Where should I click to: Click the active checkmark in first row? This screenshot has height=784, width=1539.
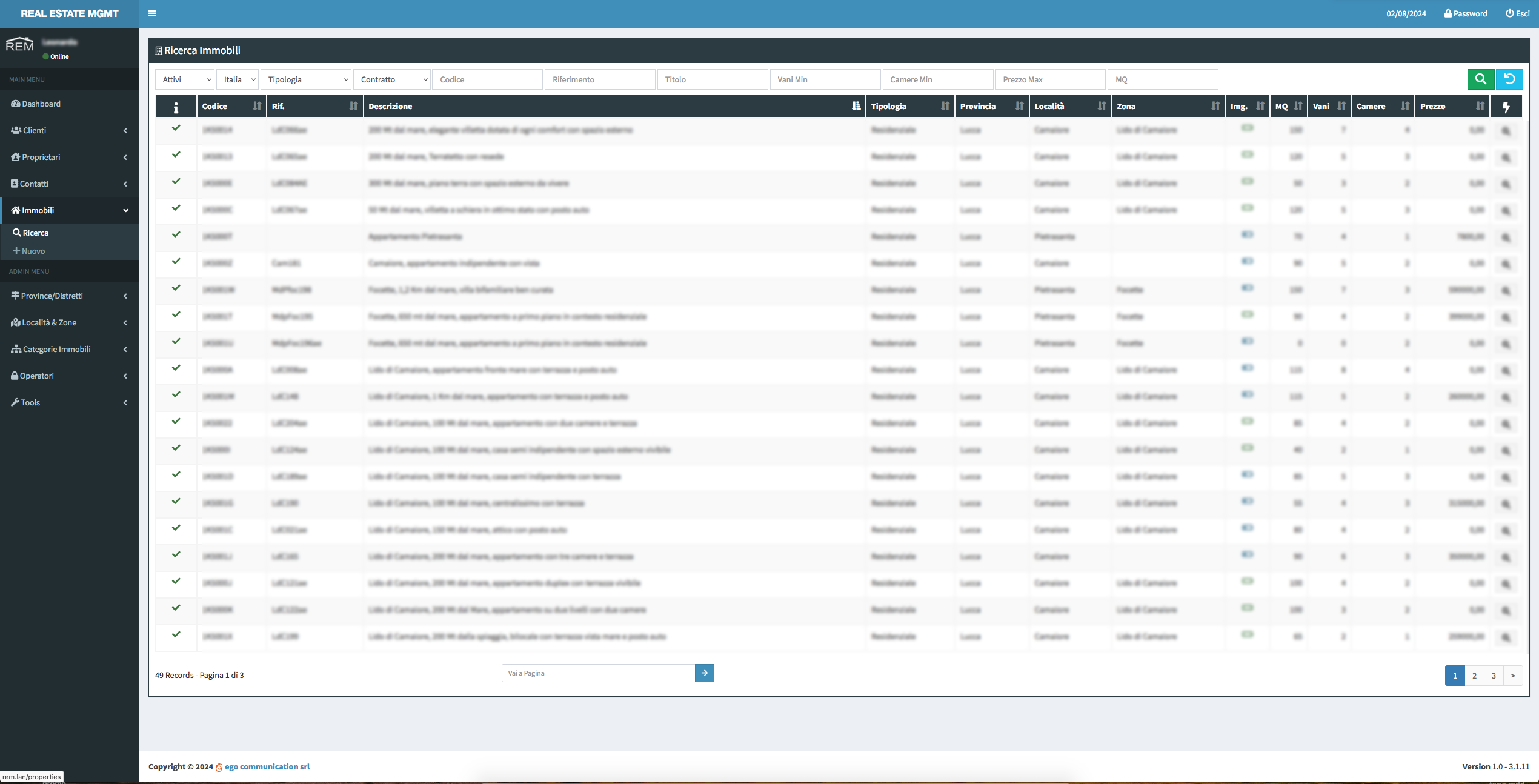coord(176,128)
